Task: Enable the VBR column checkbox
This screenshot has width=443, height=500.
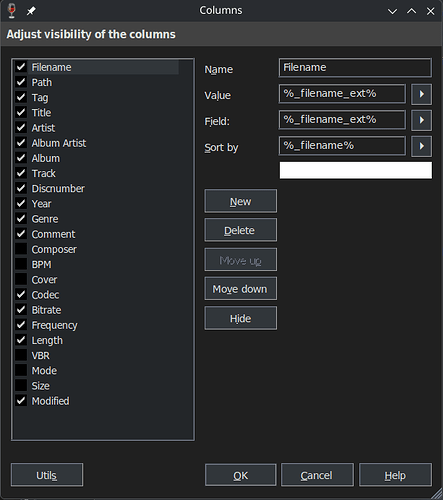Action: click(x=21, y=355)
